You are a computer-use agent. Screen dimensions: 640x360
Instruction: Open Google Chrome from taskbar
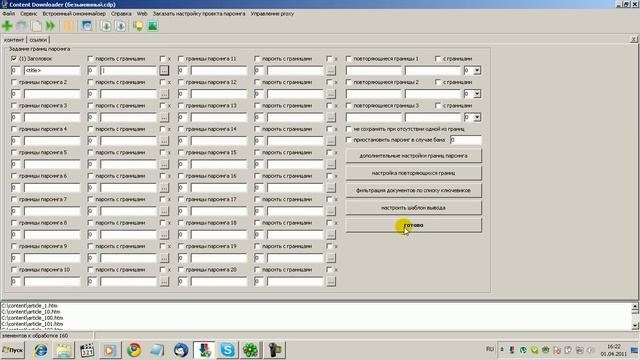133,350
